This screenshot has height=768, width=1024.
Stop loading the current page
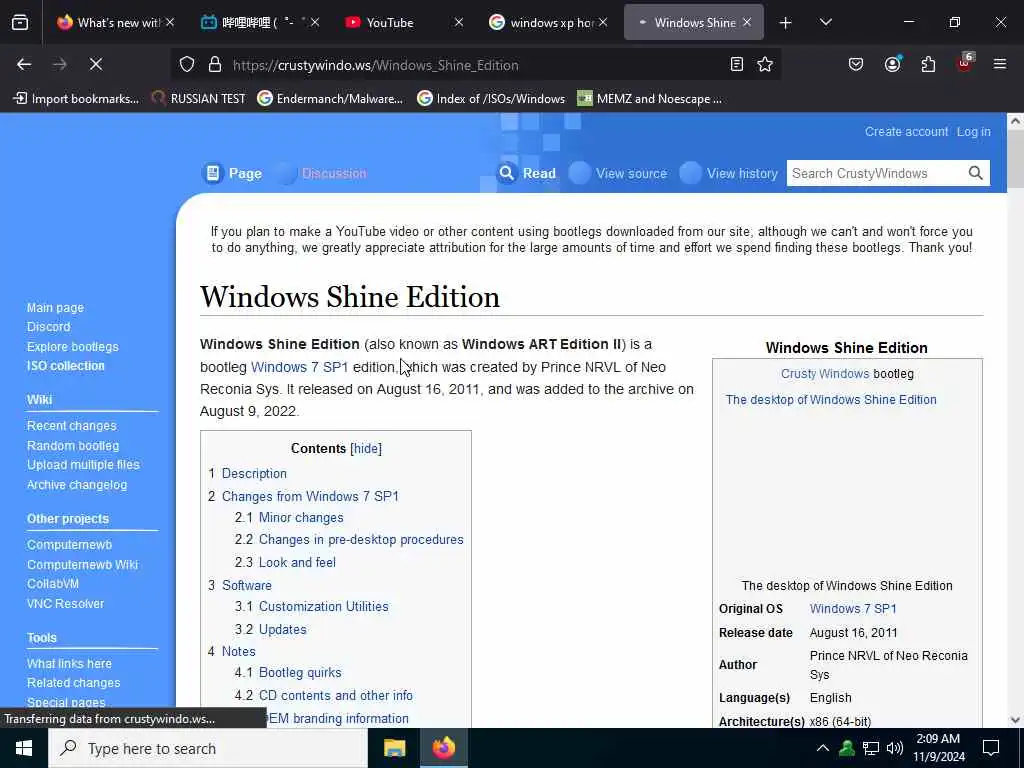[x=95, y=64]
